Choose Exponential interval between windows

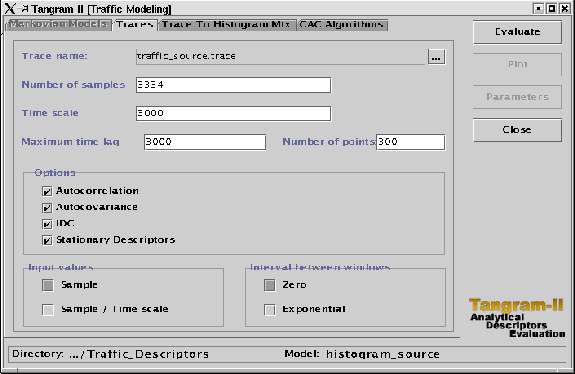tap(270, 309)
